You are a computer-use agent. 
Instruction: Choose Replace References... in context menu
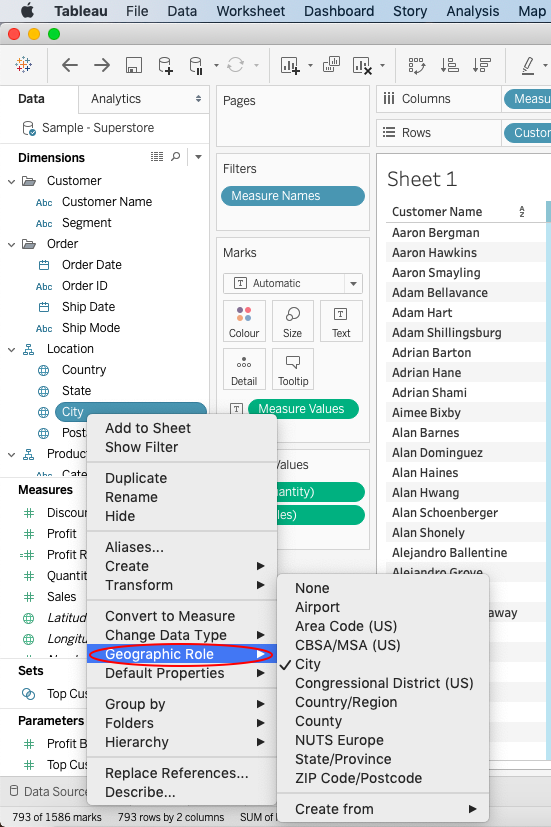point(177,773)
